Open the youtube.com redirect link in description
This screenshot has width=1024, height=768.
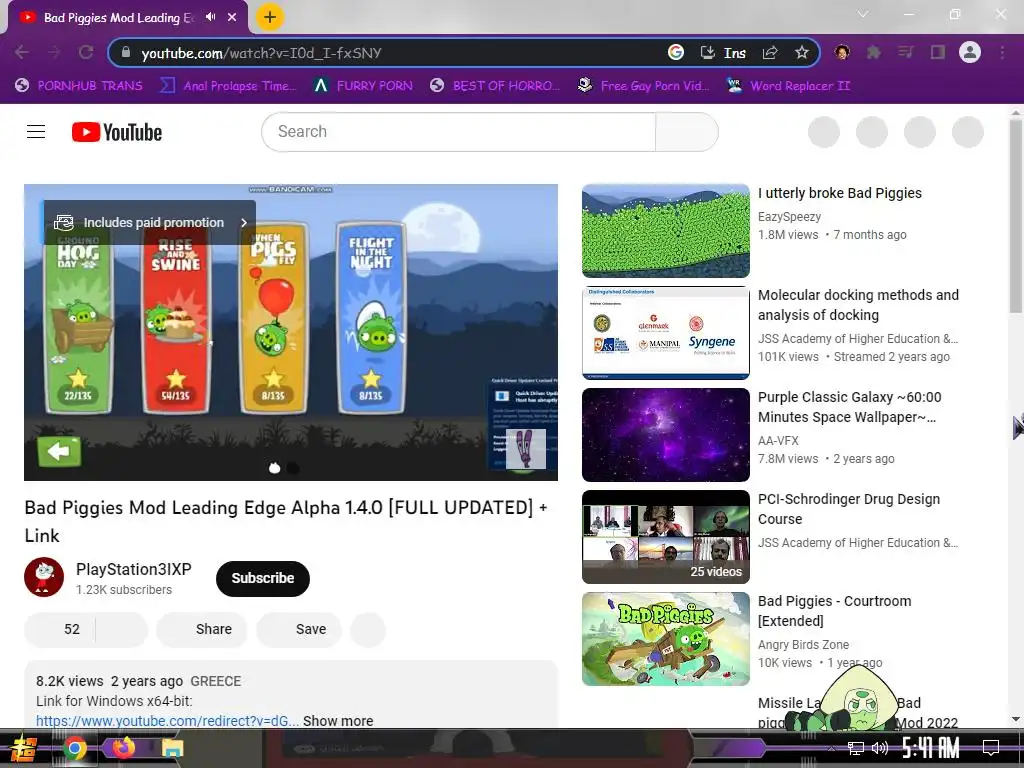(167, 721)
